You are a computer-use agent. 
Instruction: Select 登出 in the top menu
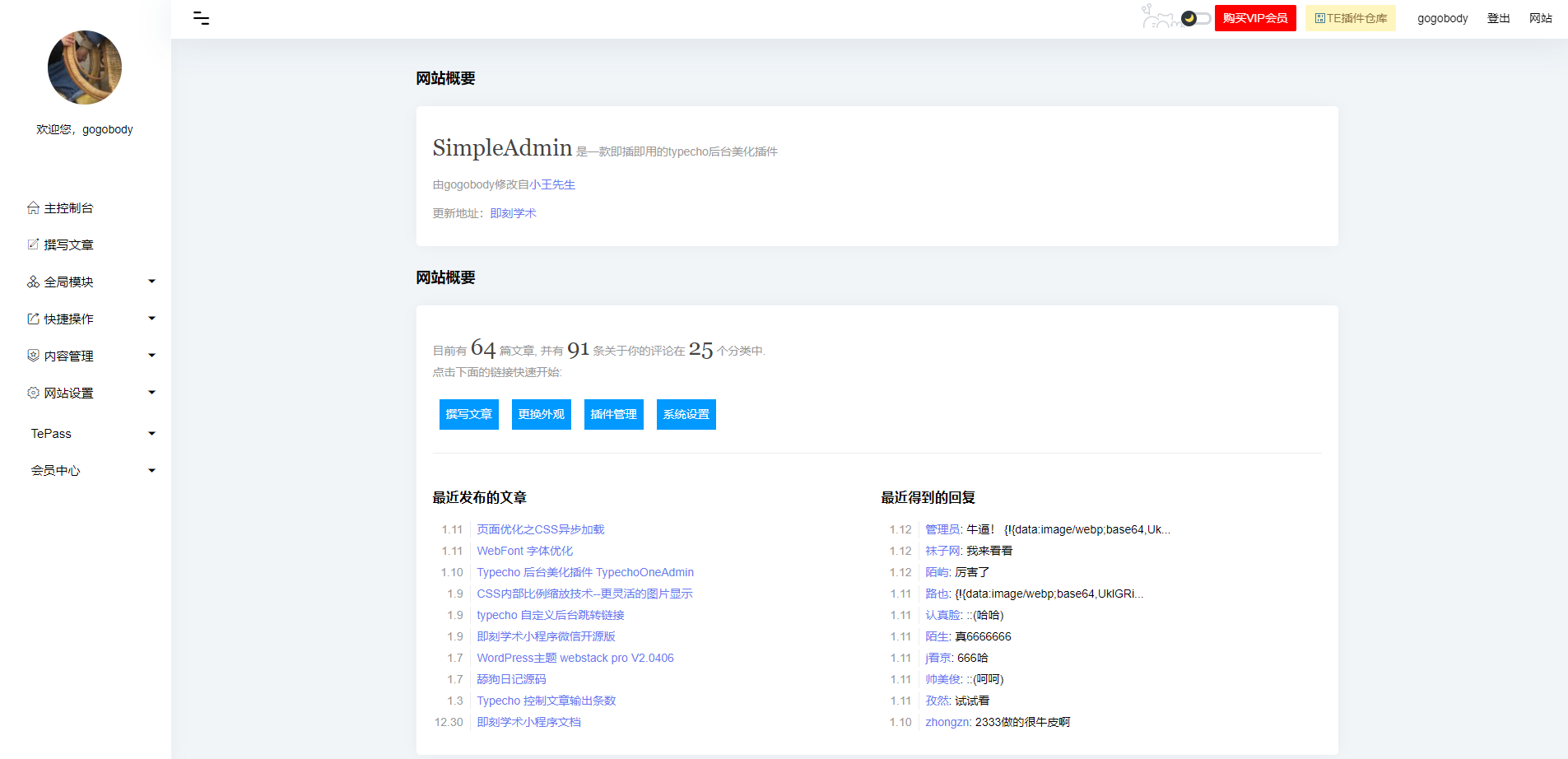[1498, 17]
